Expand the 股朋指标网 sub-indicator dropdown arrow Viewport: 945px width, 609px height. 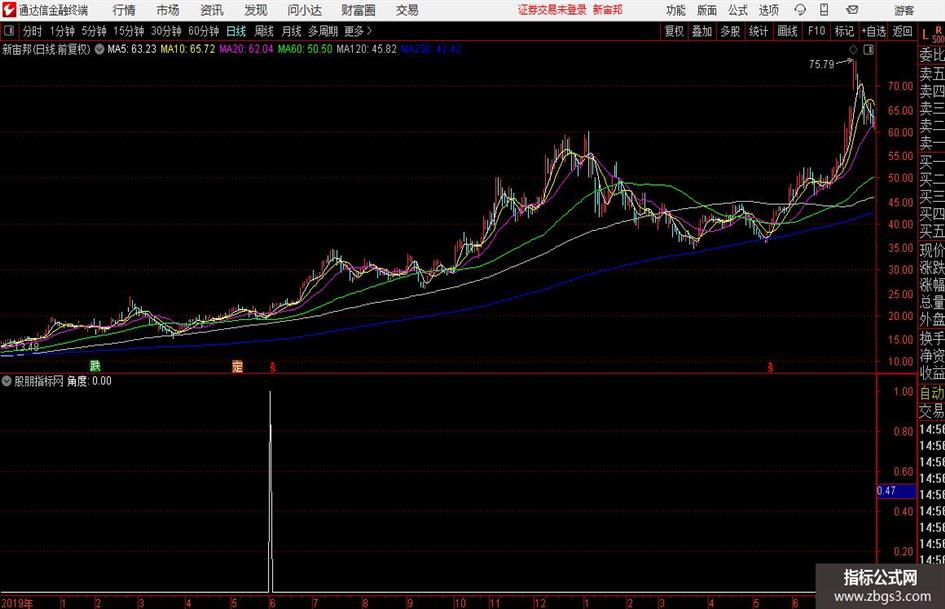click(7, 381)
